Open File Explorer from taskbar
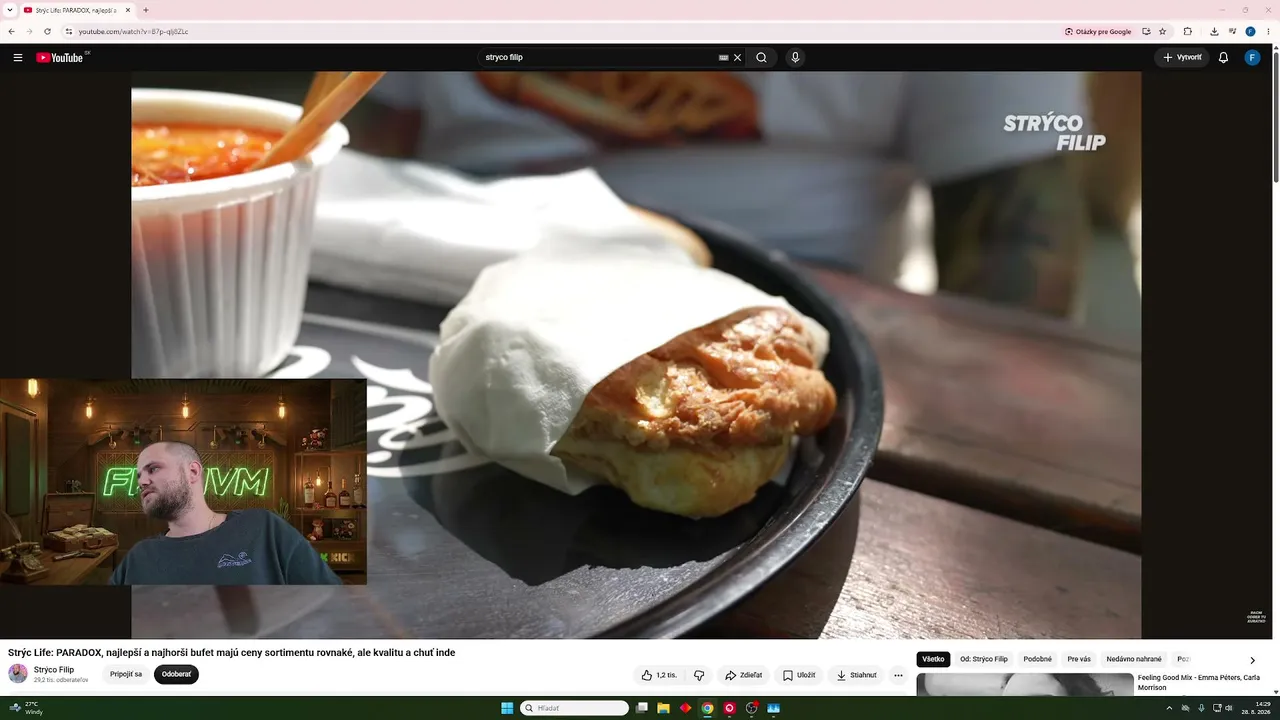Image resolution: width=1280 pixels, height=720 pixels. coord(663,708)
